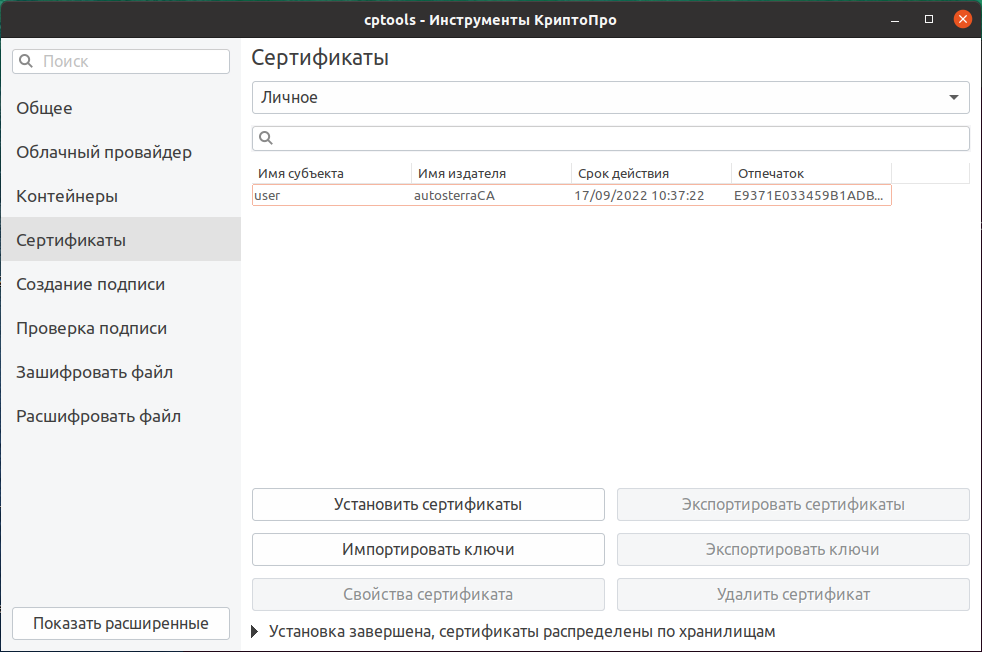Click Экспортировать сертификаты button
This screenshot has width=982, height=652.
(x=793, y=504)
